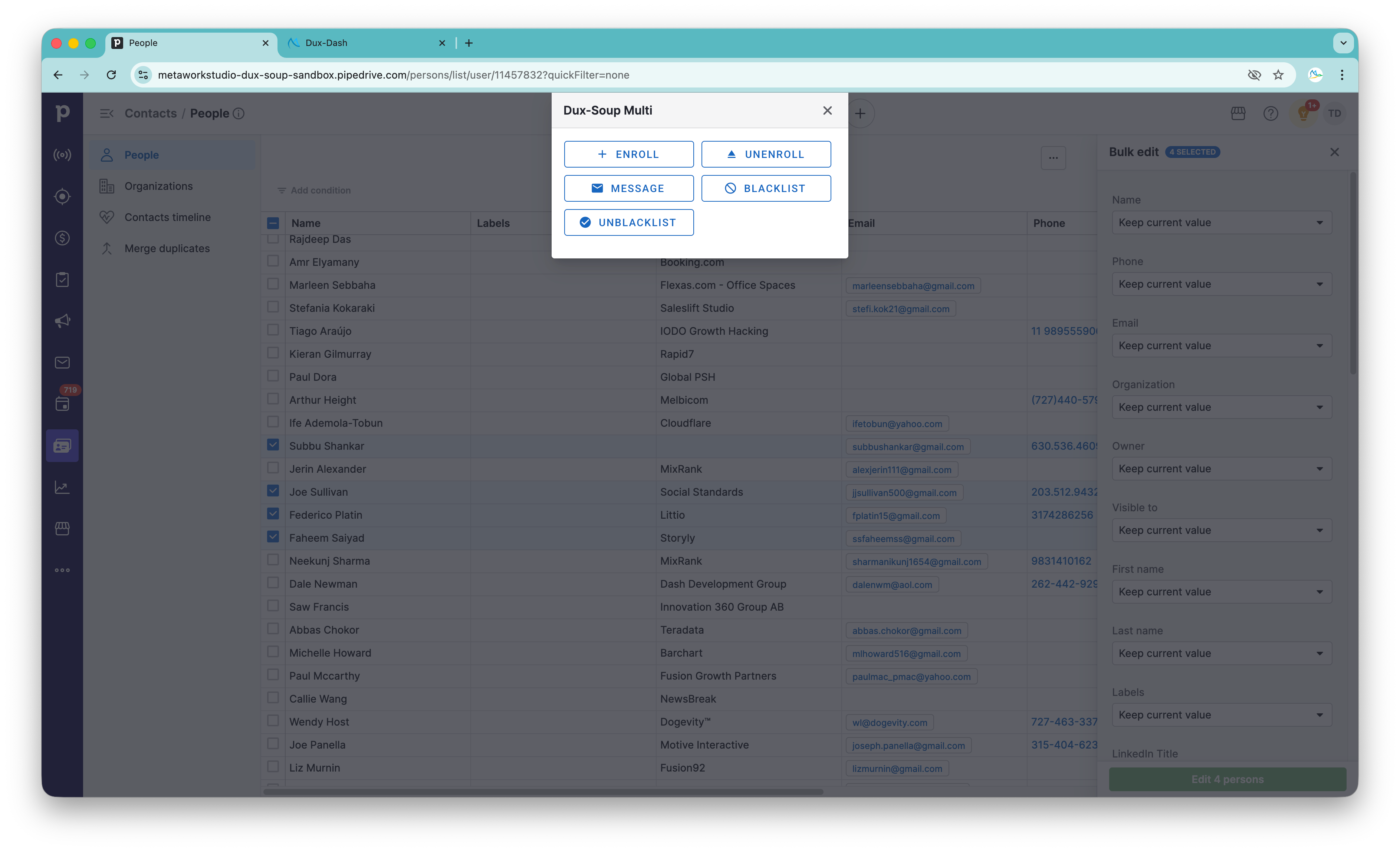Screen dimensions: 1400x852
Task: Select Jerin Alexander's row checkbox
Action: pyautogui.click(x=273, y=468)
